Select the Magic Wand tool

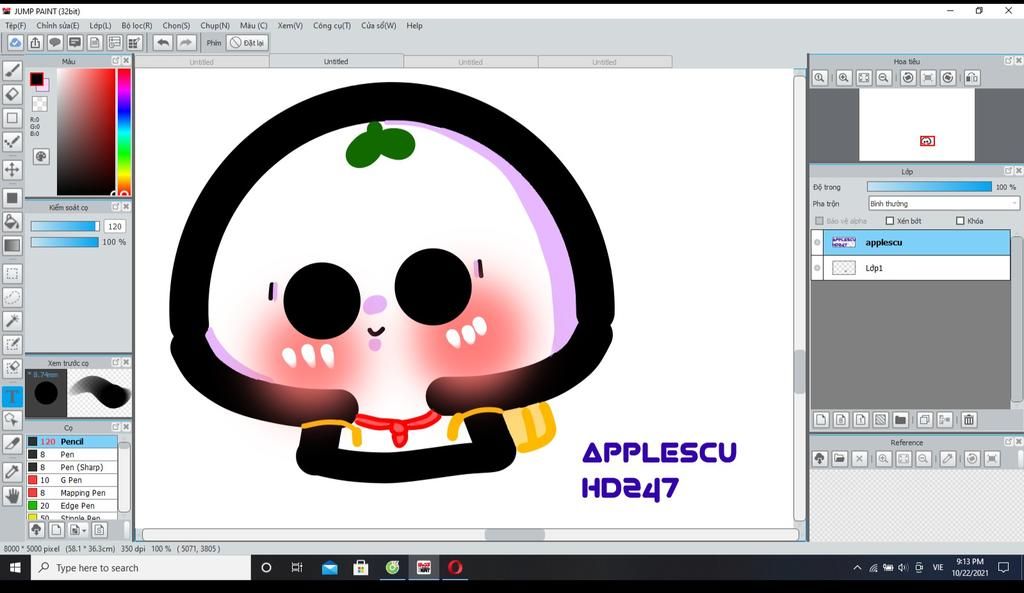[x=12, y=321]
